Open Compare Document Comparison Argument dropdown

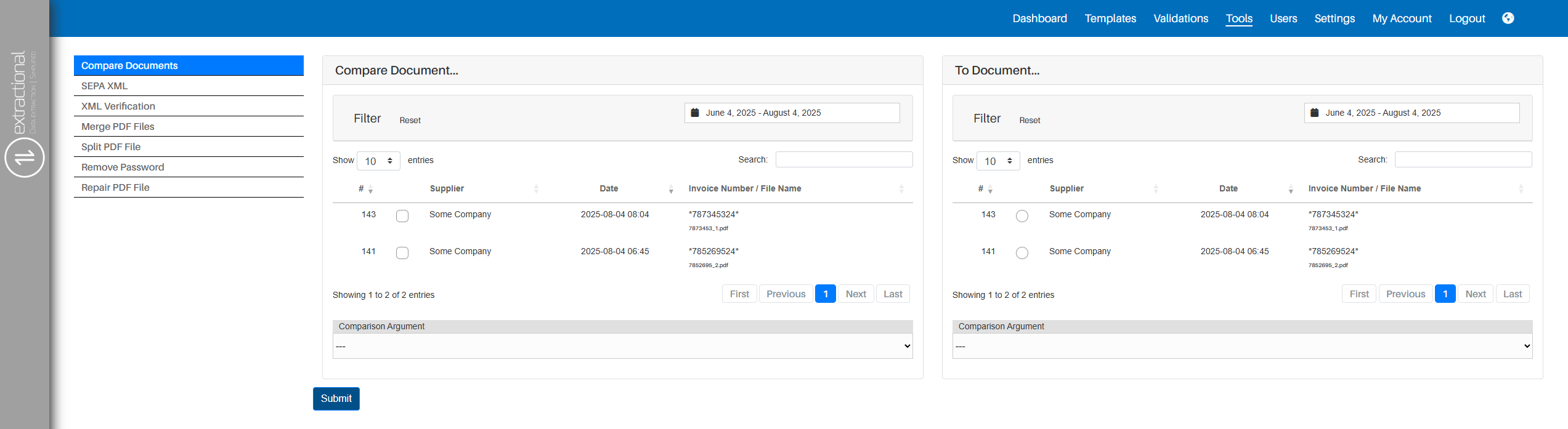pos(622,346)
